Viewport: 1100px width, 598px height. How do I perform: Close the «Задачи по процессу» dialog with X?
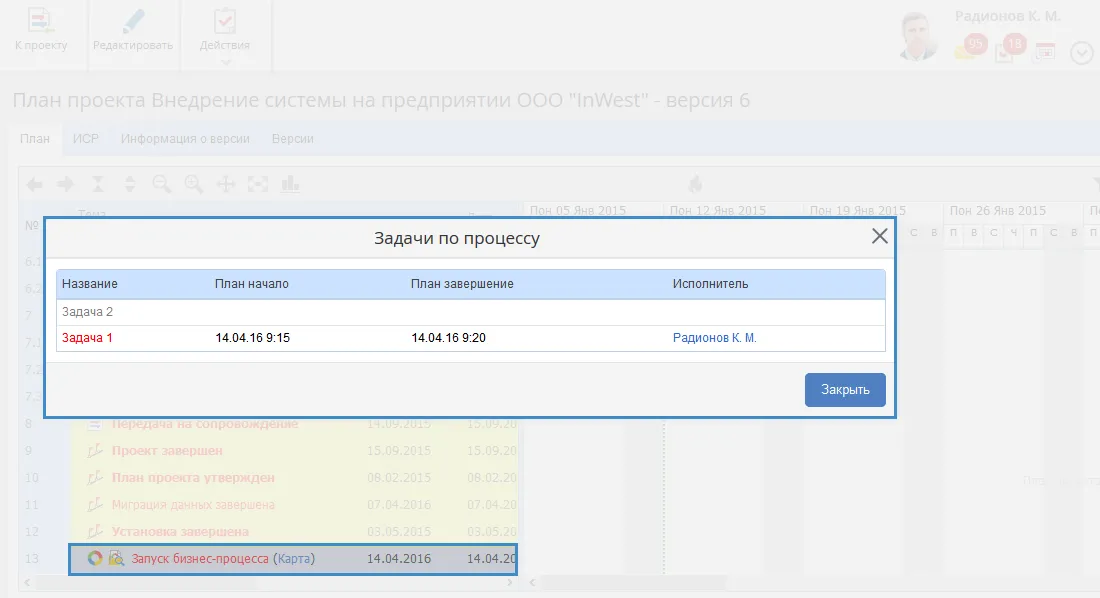(879, 237)
